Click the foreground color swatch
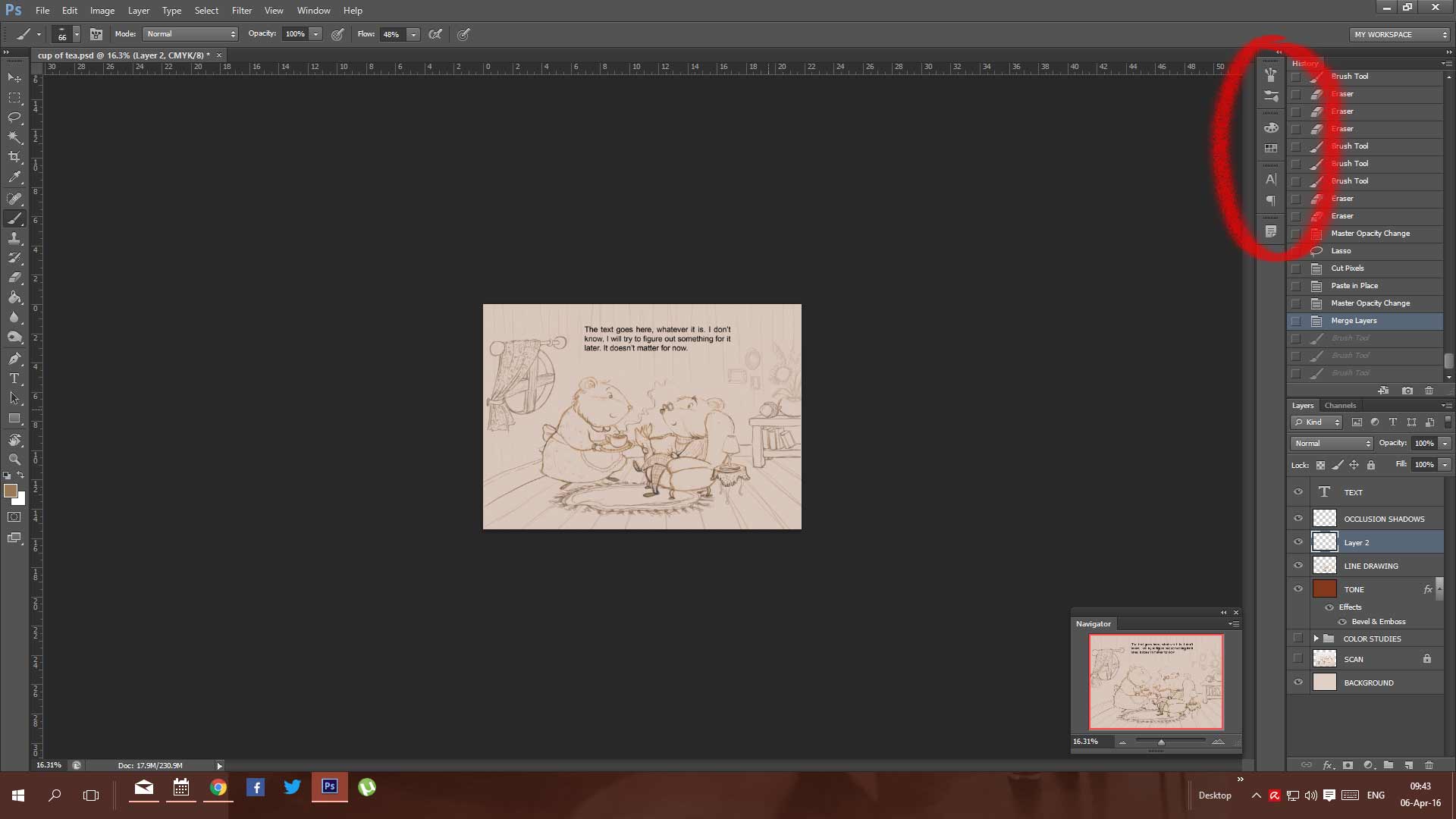1456x819 pixels. [x=11, y=491]
